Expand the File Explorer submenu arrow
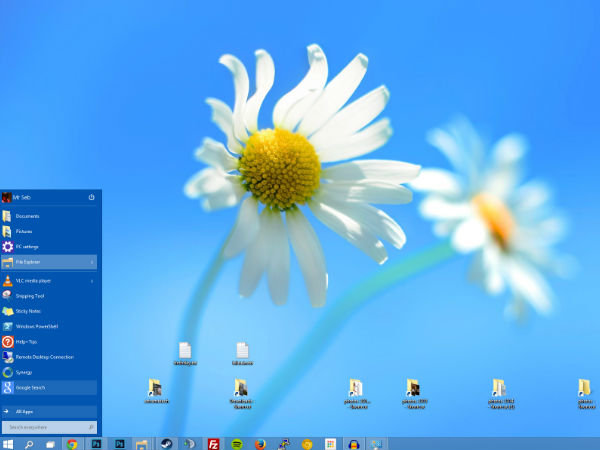This screenshot has width=600, height=450. point(92,262)
